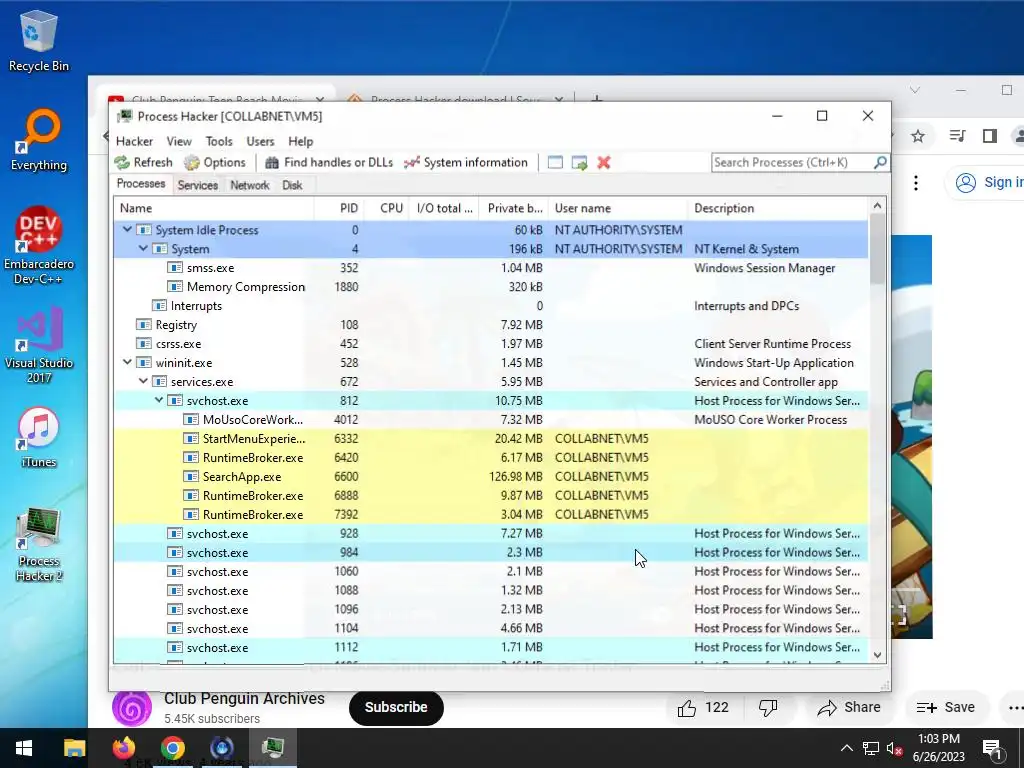Open the Windows Start menu
The height and width of the screenshot is (768, 1024).
pos(24,748)
